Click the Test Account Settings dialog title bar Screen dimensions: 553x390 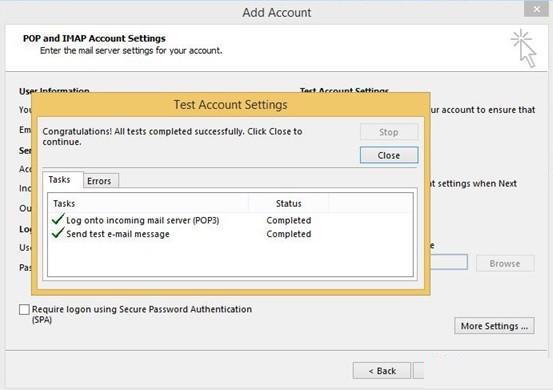click(231, 105)
